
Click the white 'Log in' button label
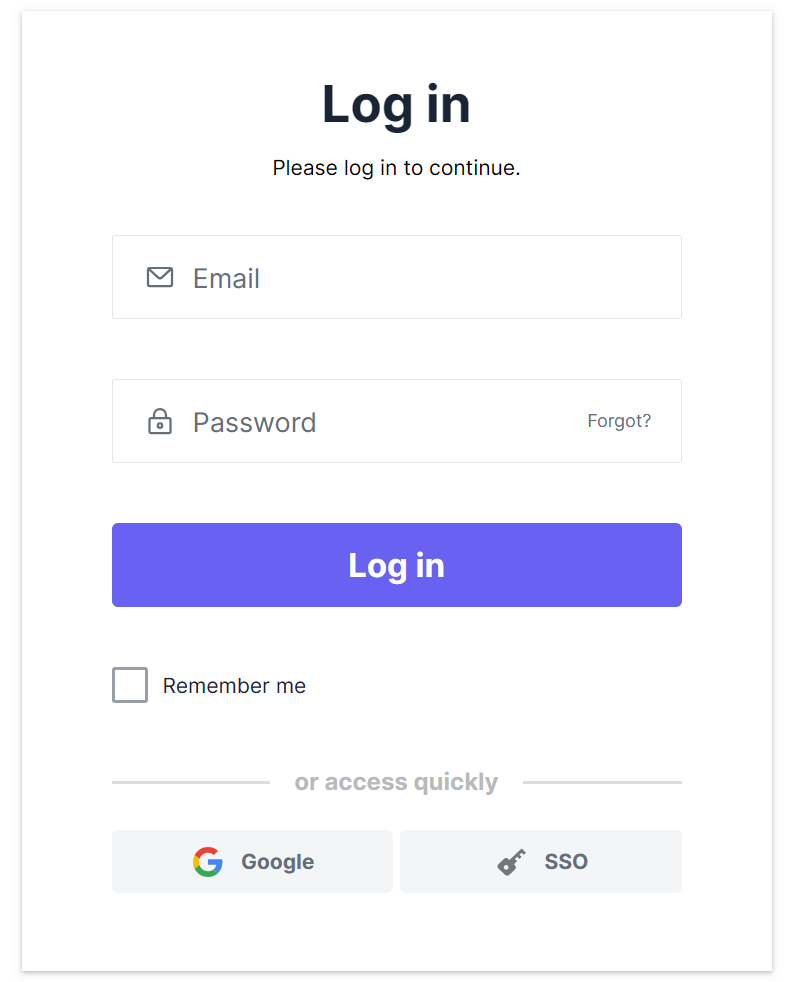click(x=396, y=565)
